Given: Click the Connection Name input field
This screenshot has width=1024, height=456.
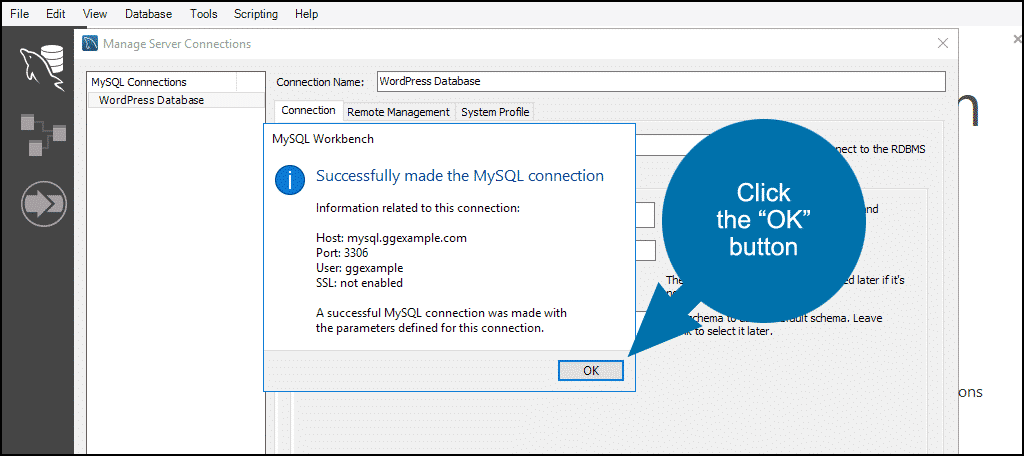Looking at the screenshot, I should 661,82.
